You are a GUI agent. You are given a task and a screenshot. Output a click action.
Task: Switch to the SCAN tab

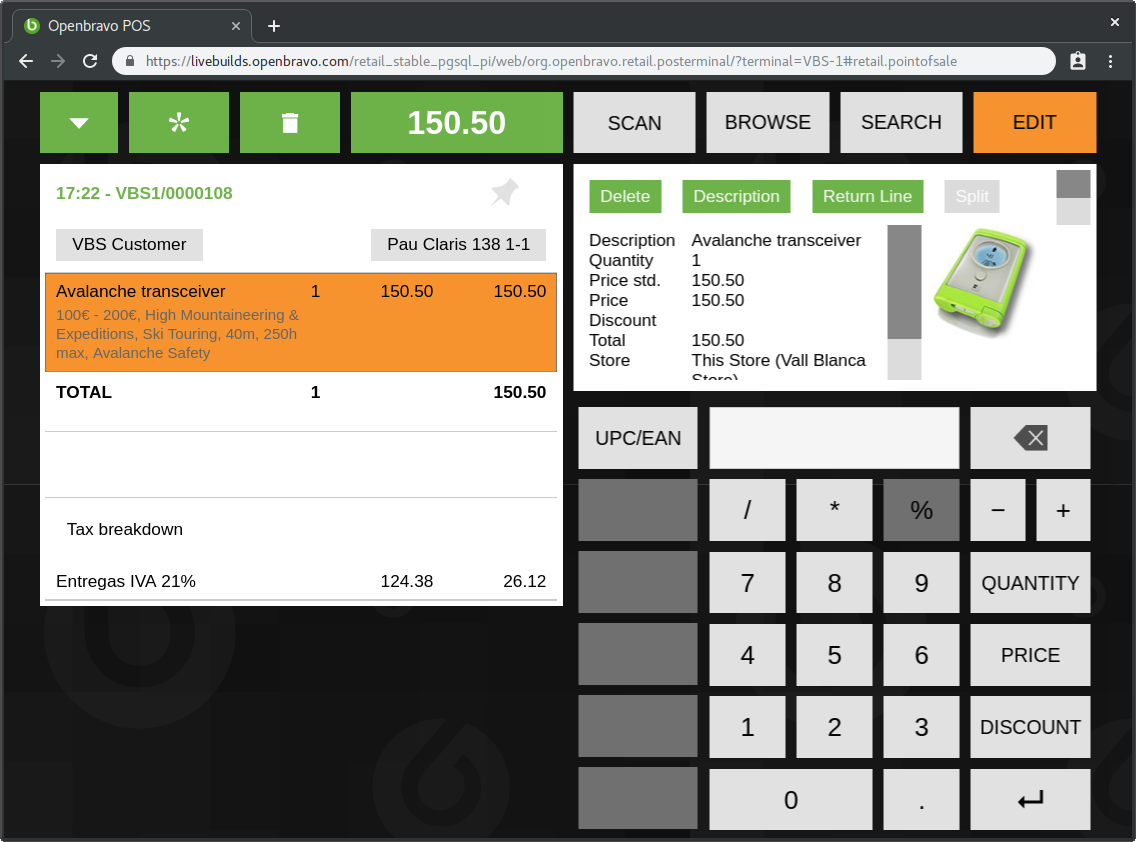click(635, 122)
